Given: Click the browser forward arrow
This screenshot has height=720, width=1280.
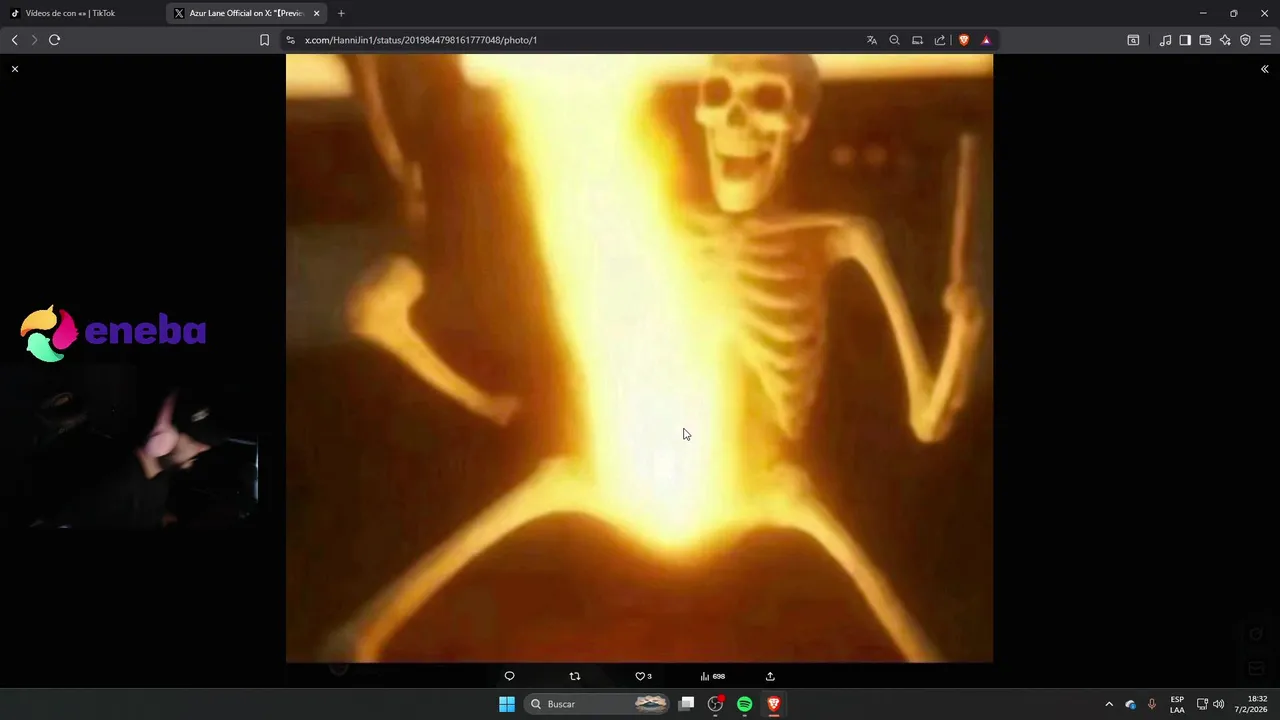Looking at the screenshot, I should [x=34, y=40].
